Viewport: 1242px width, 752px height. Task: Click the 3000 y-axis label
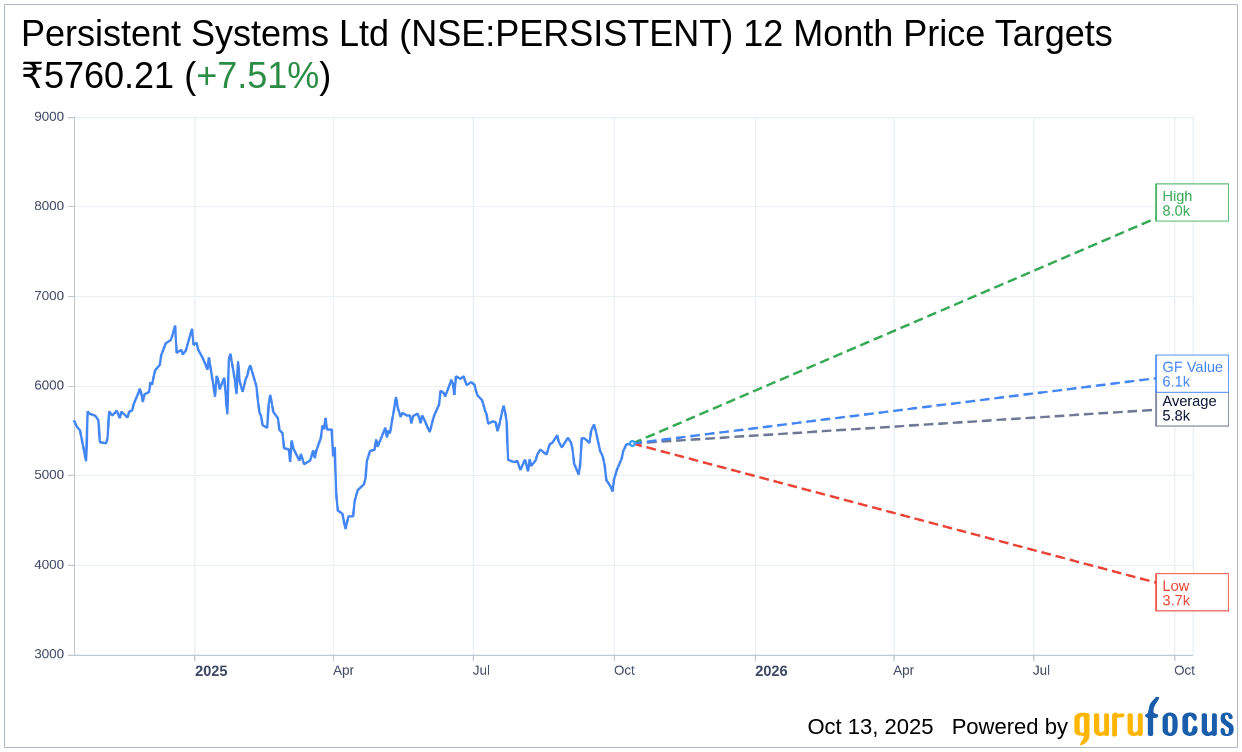[x=49, y=654]
